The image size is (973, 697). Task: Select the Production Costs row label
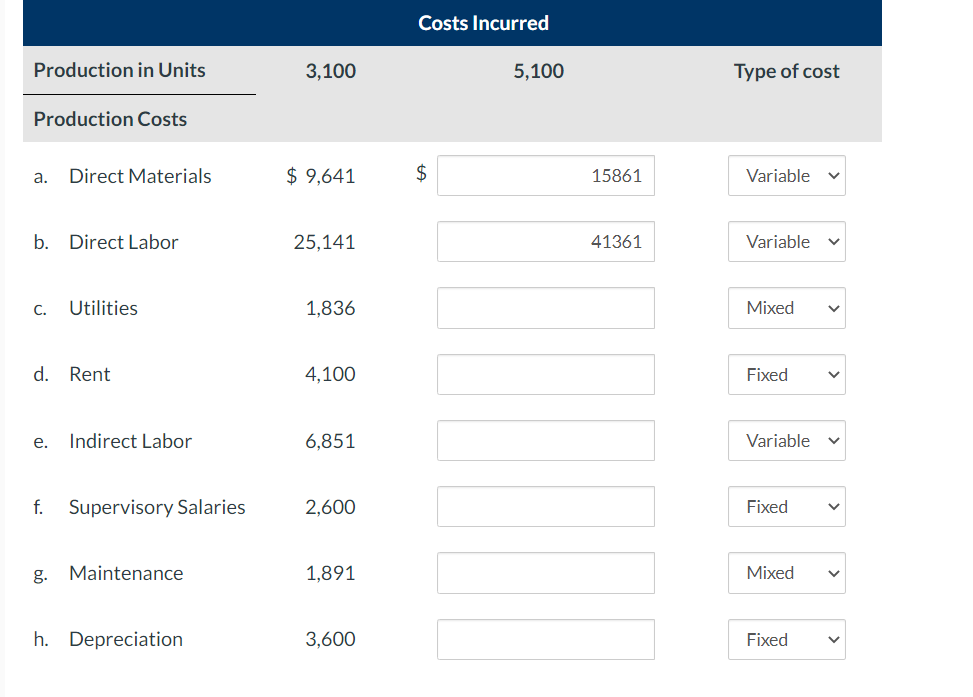(x=109, y=118)
